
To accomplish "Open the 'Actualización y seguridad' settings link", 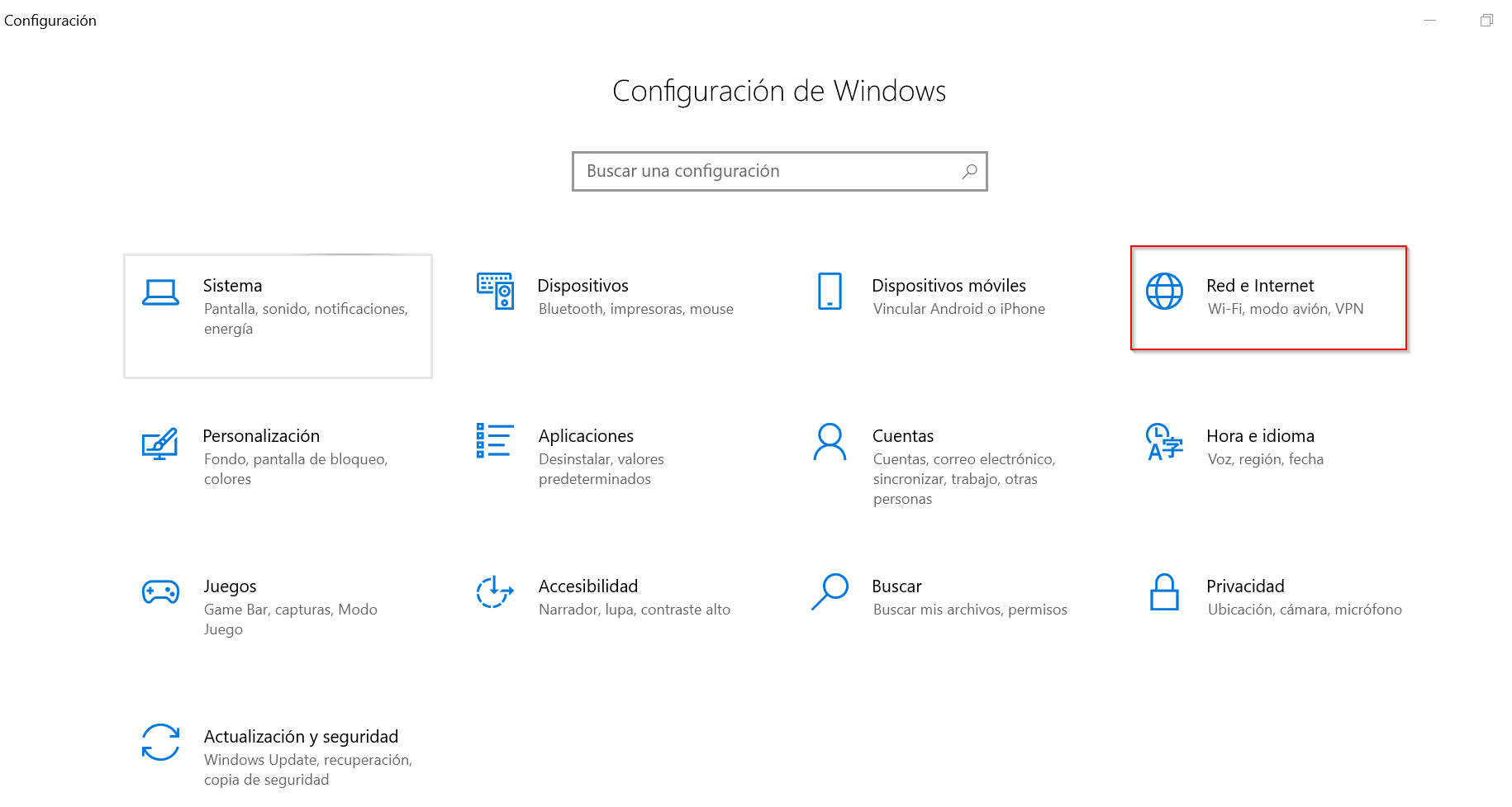I will tap(301, 737).
